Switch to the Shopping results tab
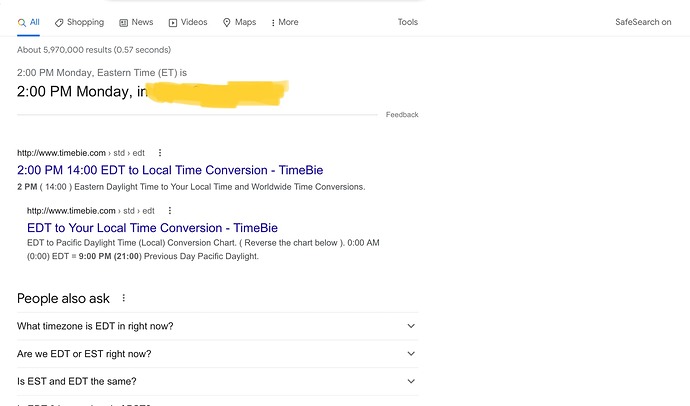 pyautogui.click(x=85, y=22)
